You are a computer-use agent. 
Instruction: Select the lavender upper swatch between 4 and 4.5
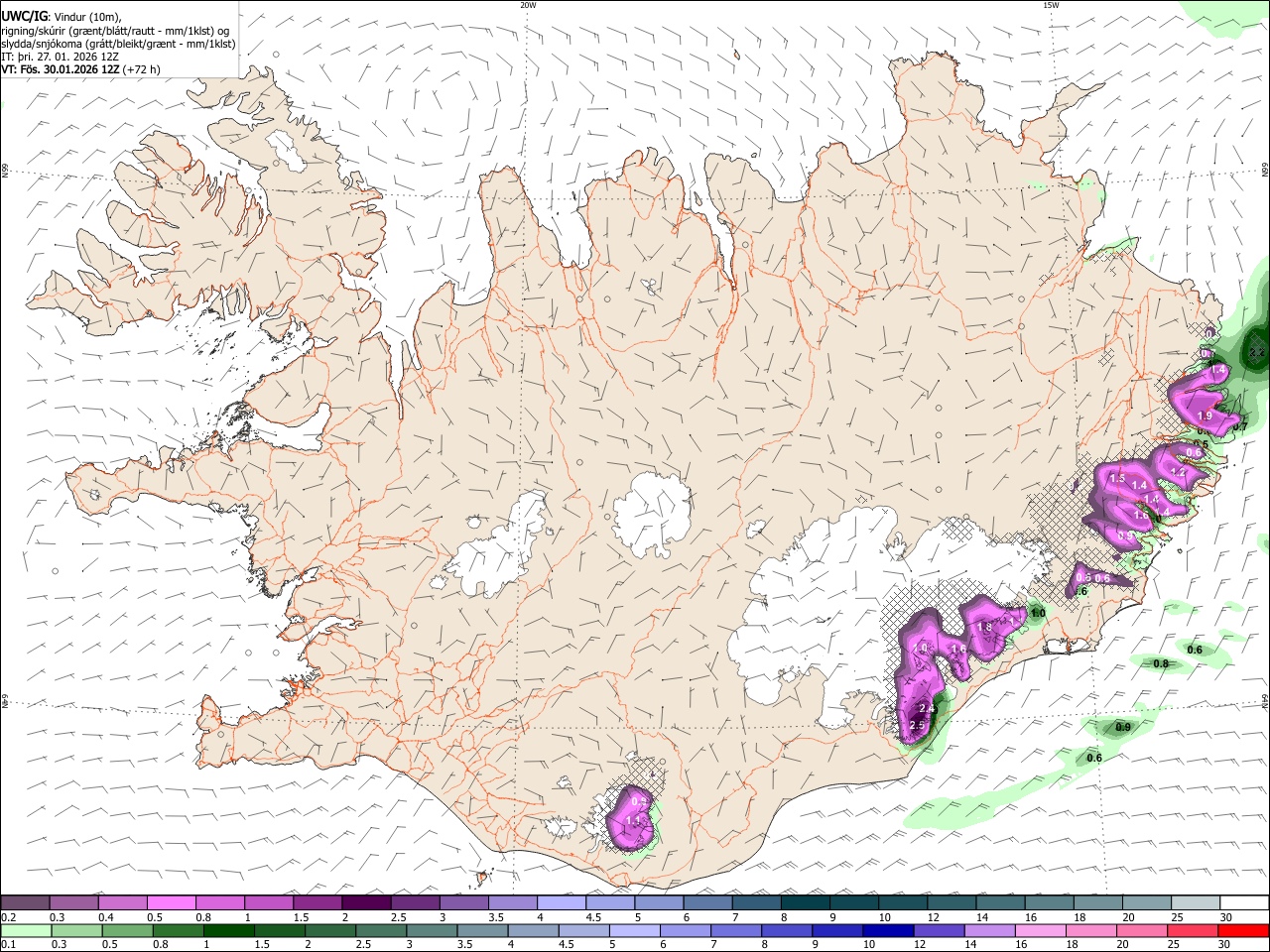(561, 902)
